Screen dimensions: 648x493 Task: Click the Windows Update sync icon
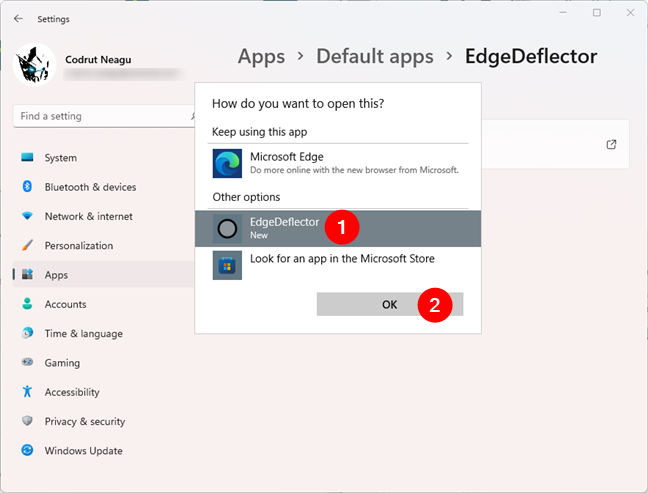click(x=27, y=450)
